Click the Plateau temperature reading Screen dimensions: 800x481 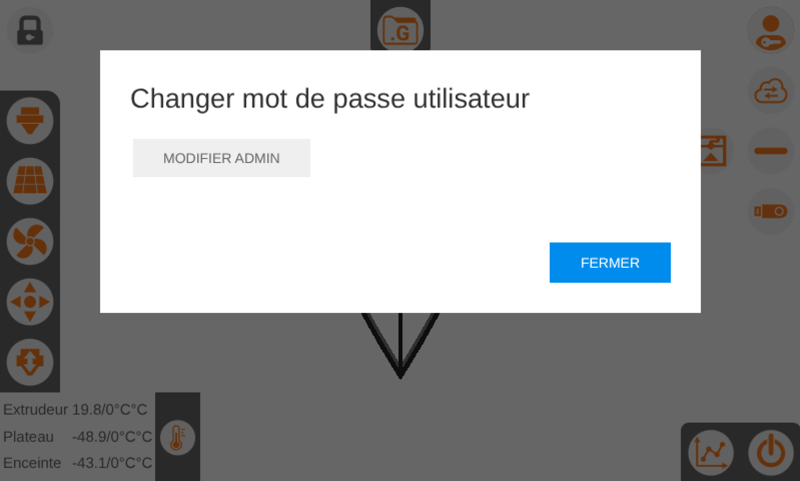click(x=78, y=437)
